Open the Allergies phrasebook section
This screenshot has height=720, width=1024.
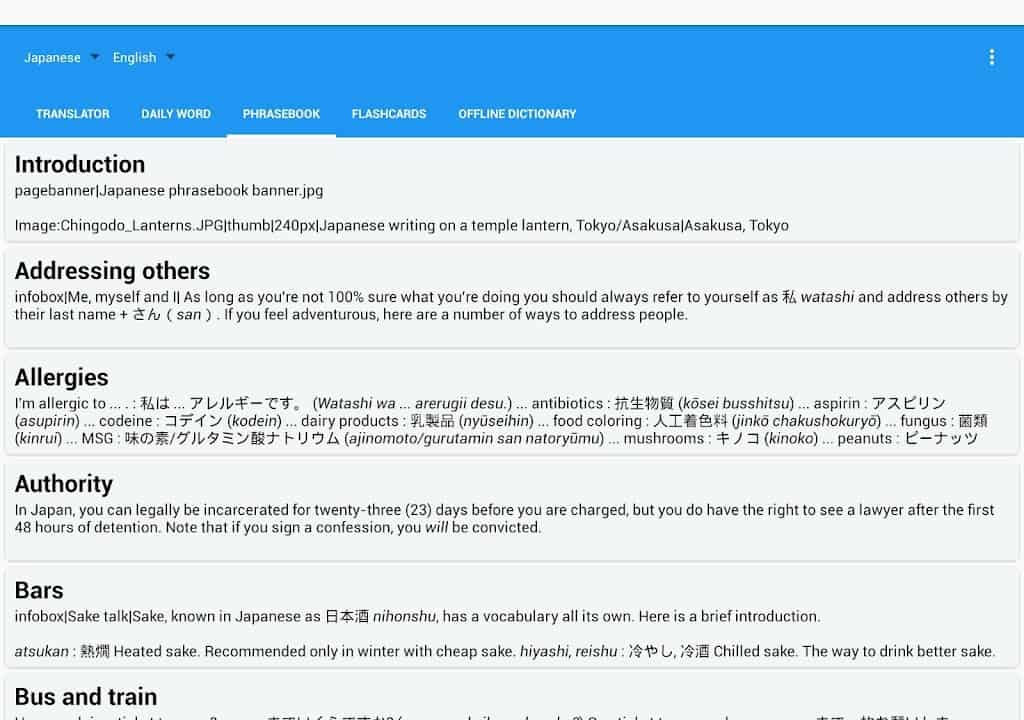(512, 405)
